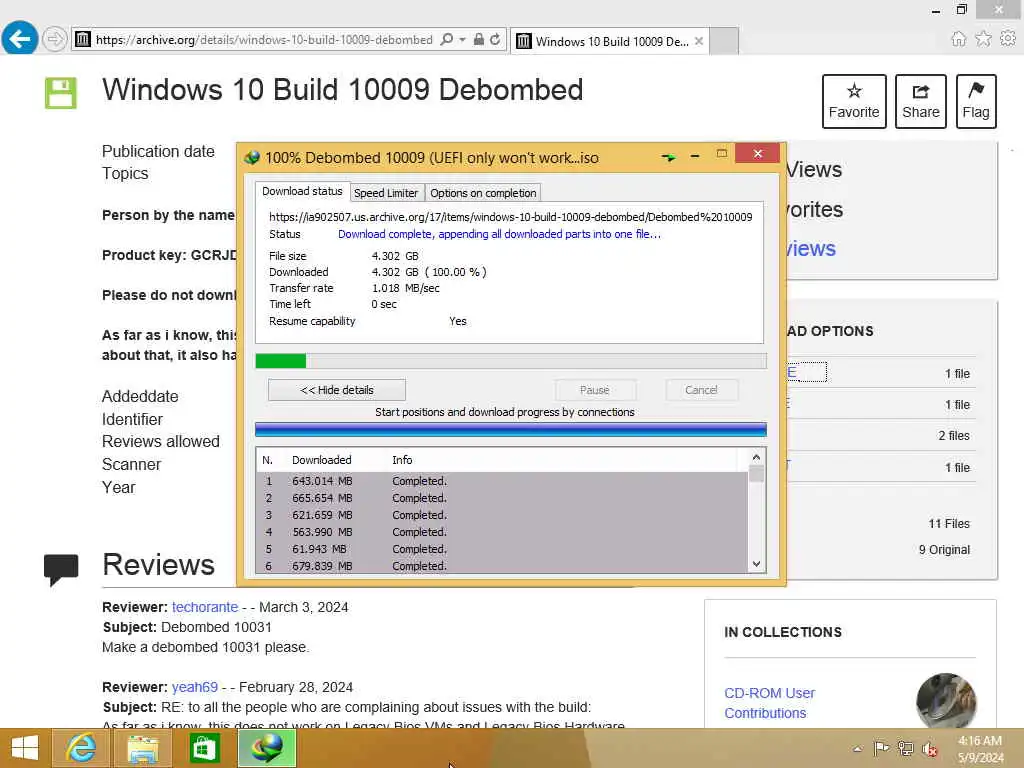Open CD-ROM User Contributions collection link
The width and height of the screenshot is (1024, 768).
[769, 703]
